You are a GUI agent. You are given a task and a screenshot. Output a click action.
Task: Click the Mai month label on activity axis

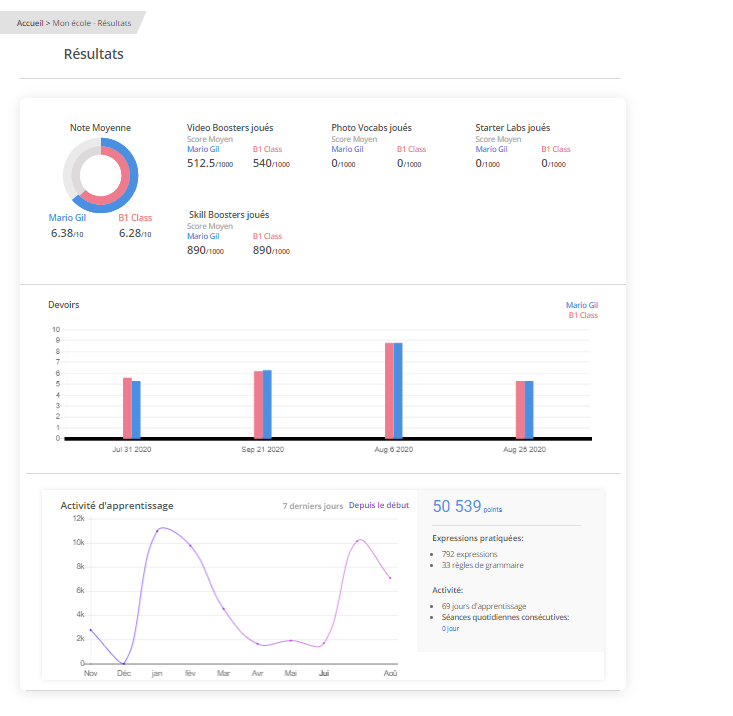pos(290,673)
